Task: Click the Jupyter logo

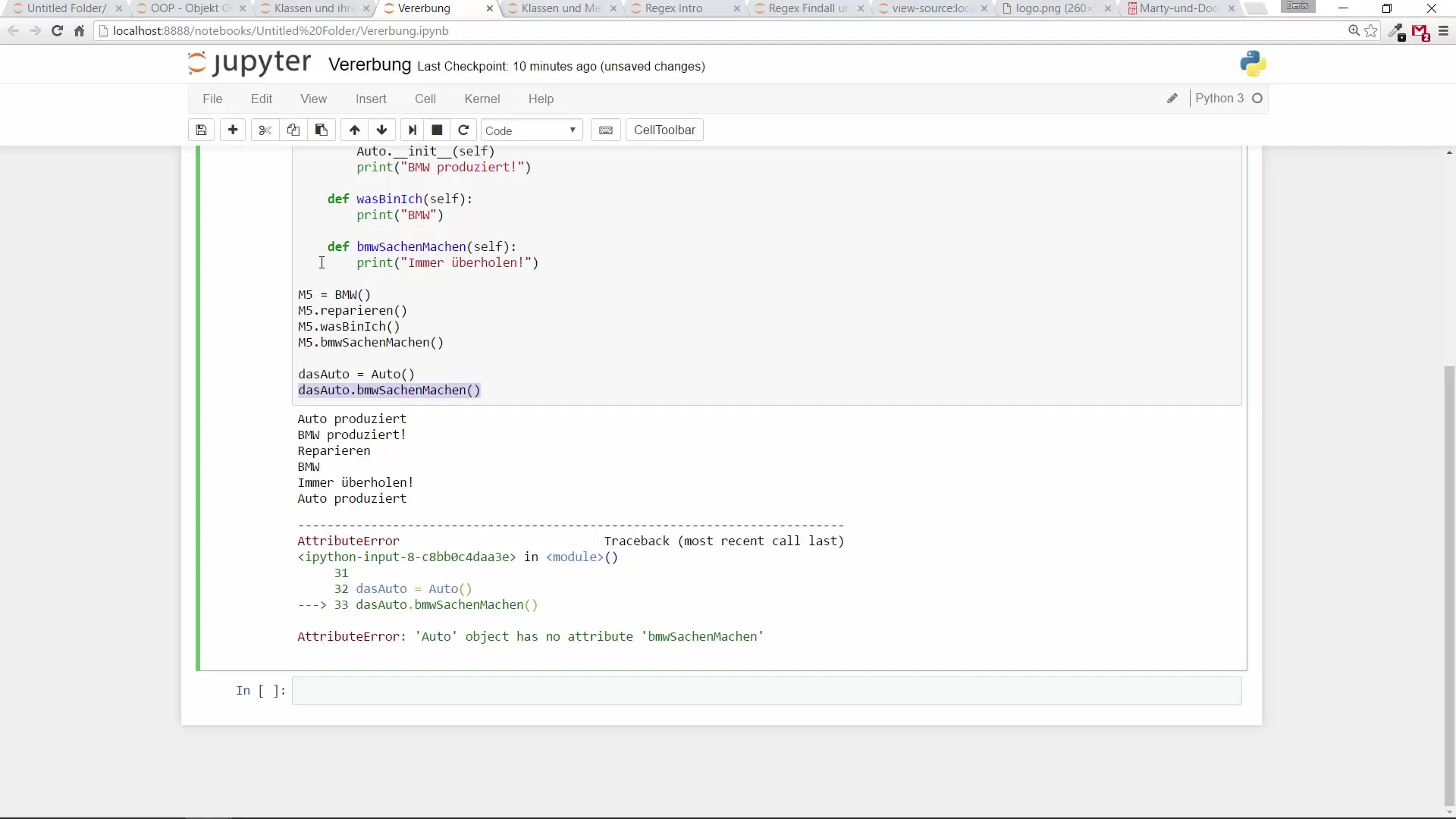Action: [x=249, y=64]
